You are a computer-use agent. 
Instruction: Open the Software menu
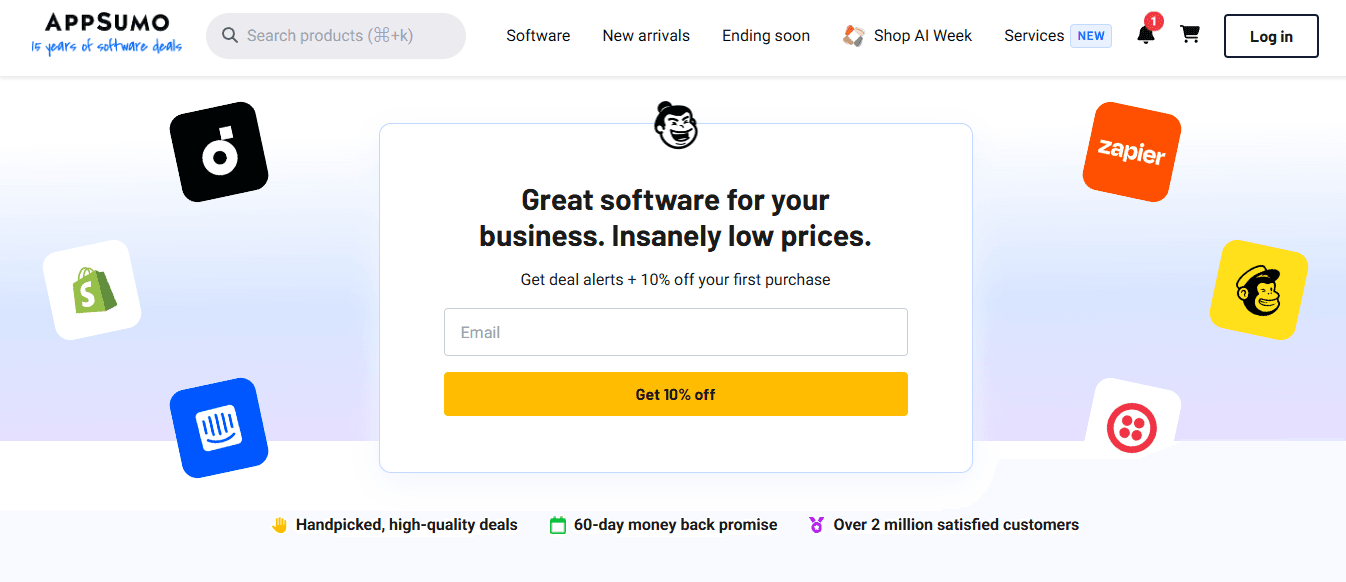[538, 35]
